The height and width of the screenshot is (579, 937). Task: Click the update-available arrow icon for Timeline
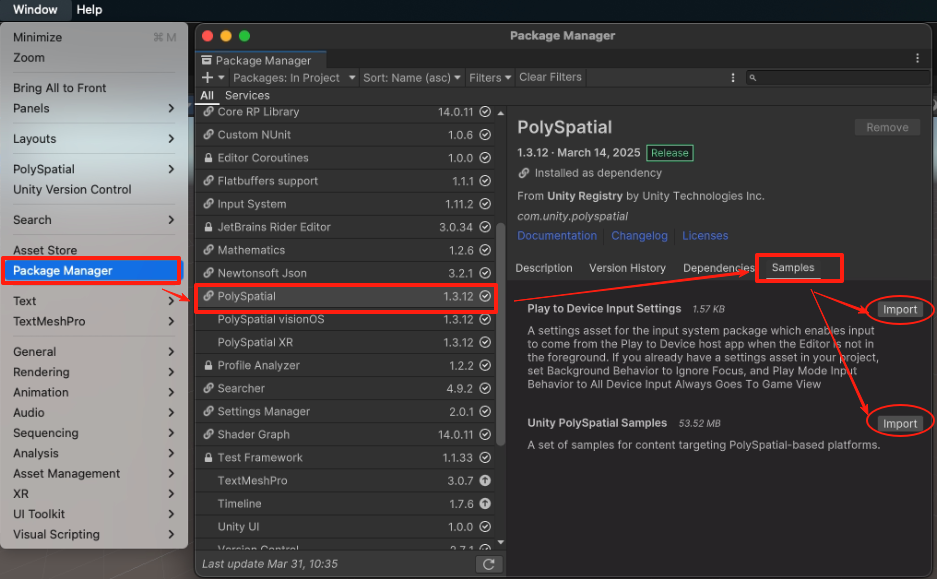pyautogui.click(x=485, y=504)
